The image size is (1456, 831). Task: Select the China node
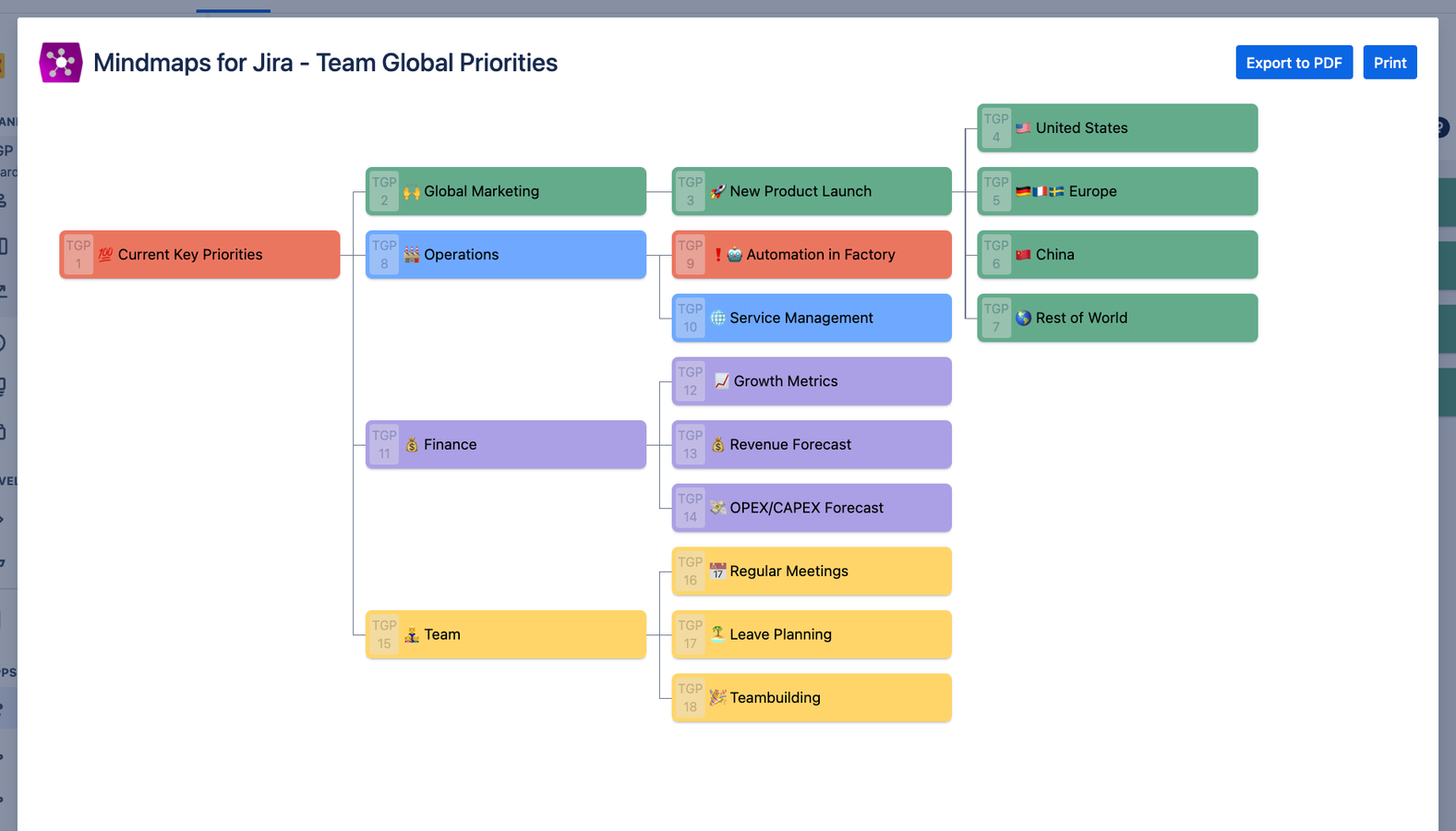(1117, 254)
